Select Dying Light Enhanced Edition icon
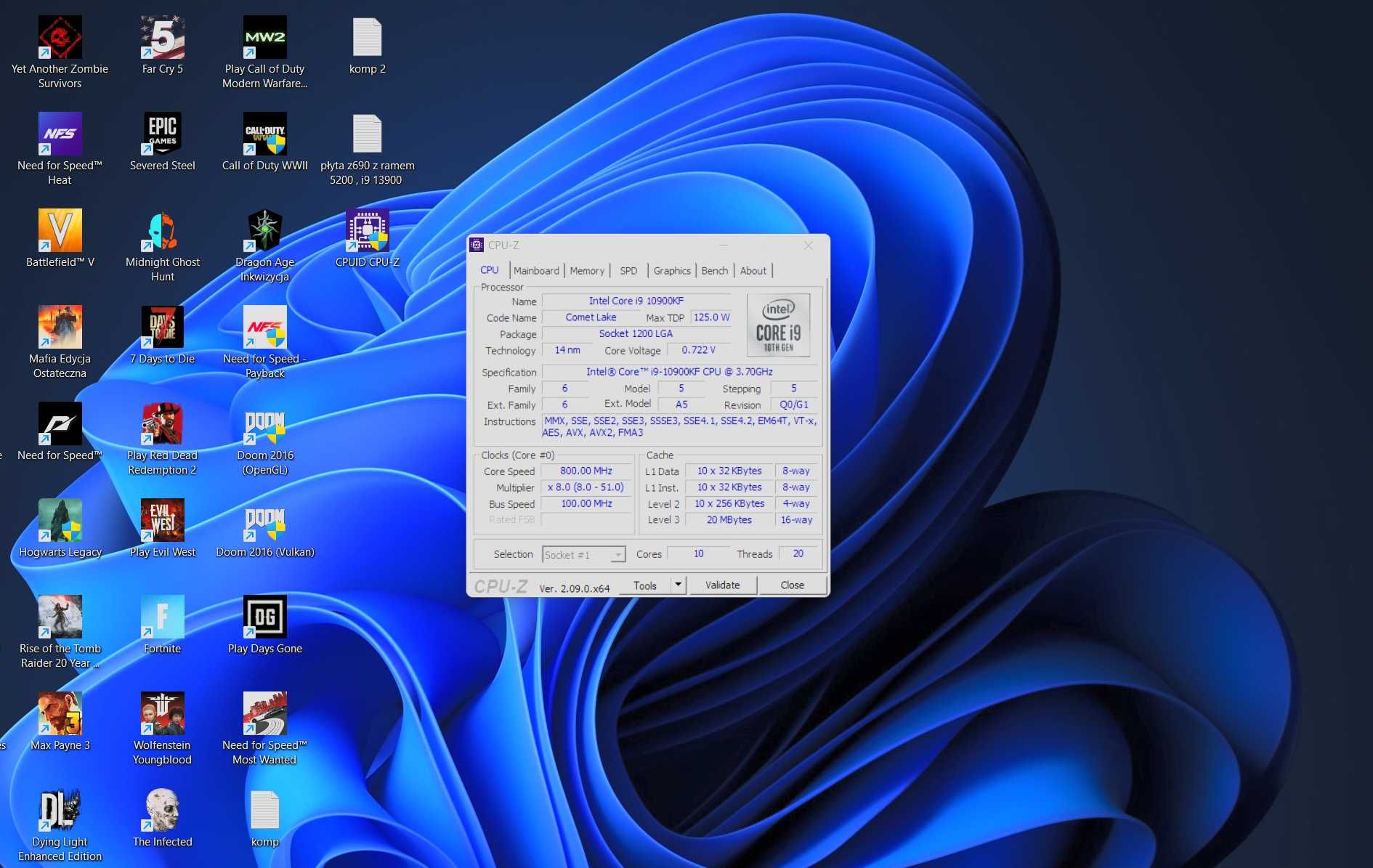Screen dimensions: 1373x868 point(60,825)
